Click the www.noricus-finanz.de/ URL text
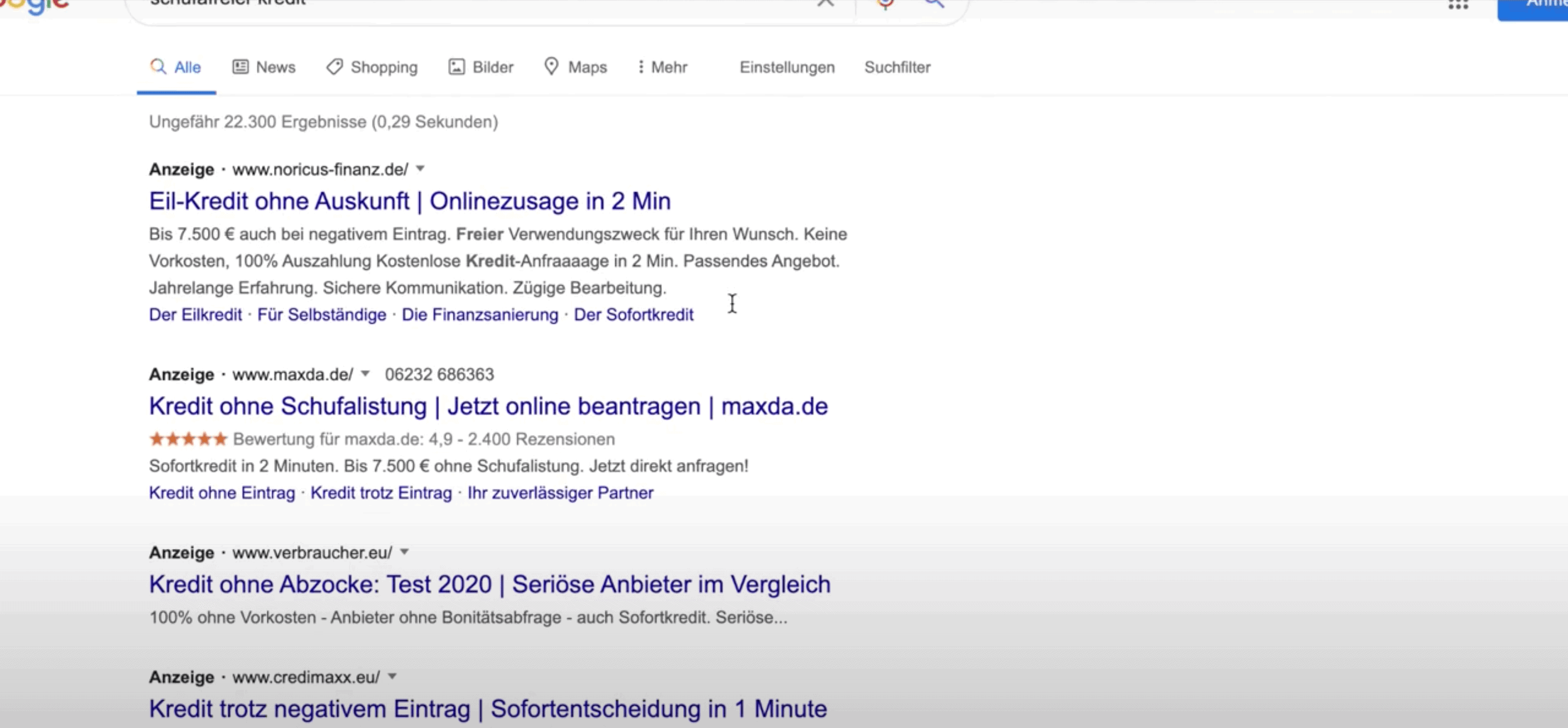Image resolution: width=1568 pixels, height=728 pixels. (x=320, y=169)
